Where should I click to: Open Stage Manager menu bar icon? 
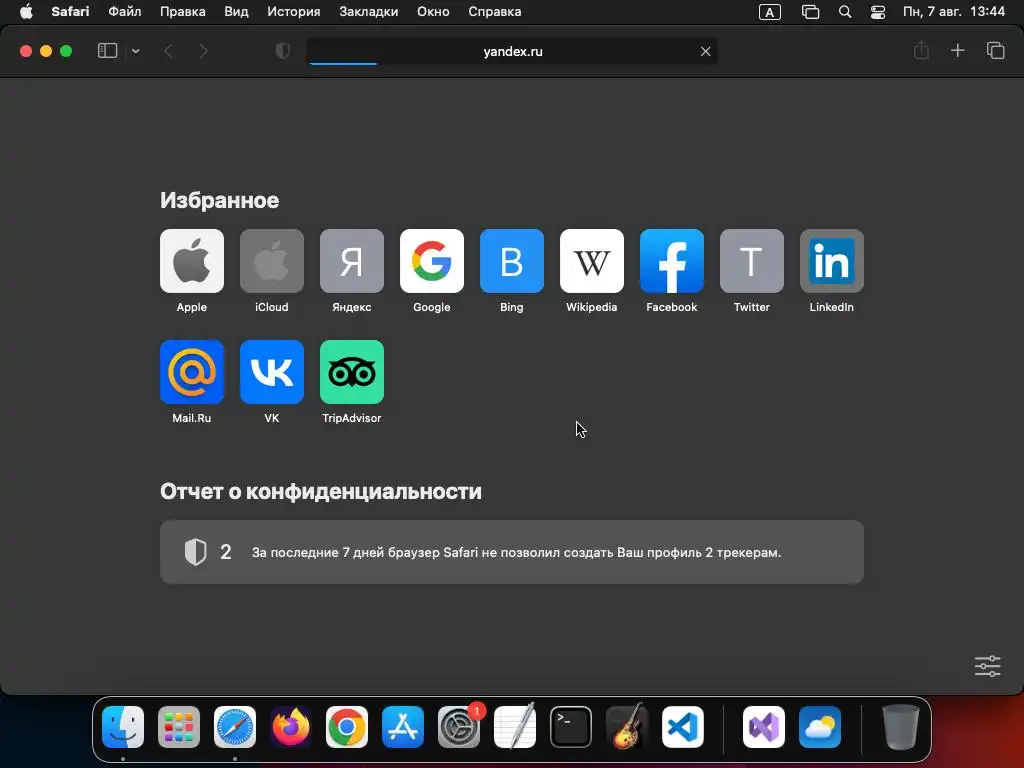[x=810, y=12]
